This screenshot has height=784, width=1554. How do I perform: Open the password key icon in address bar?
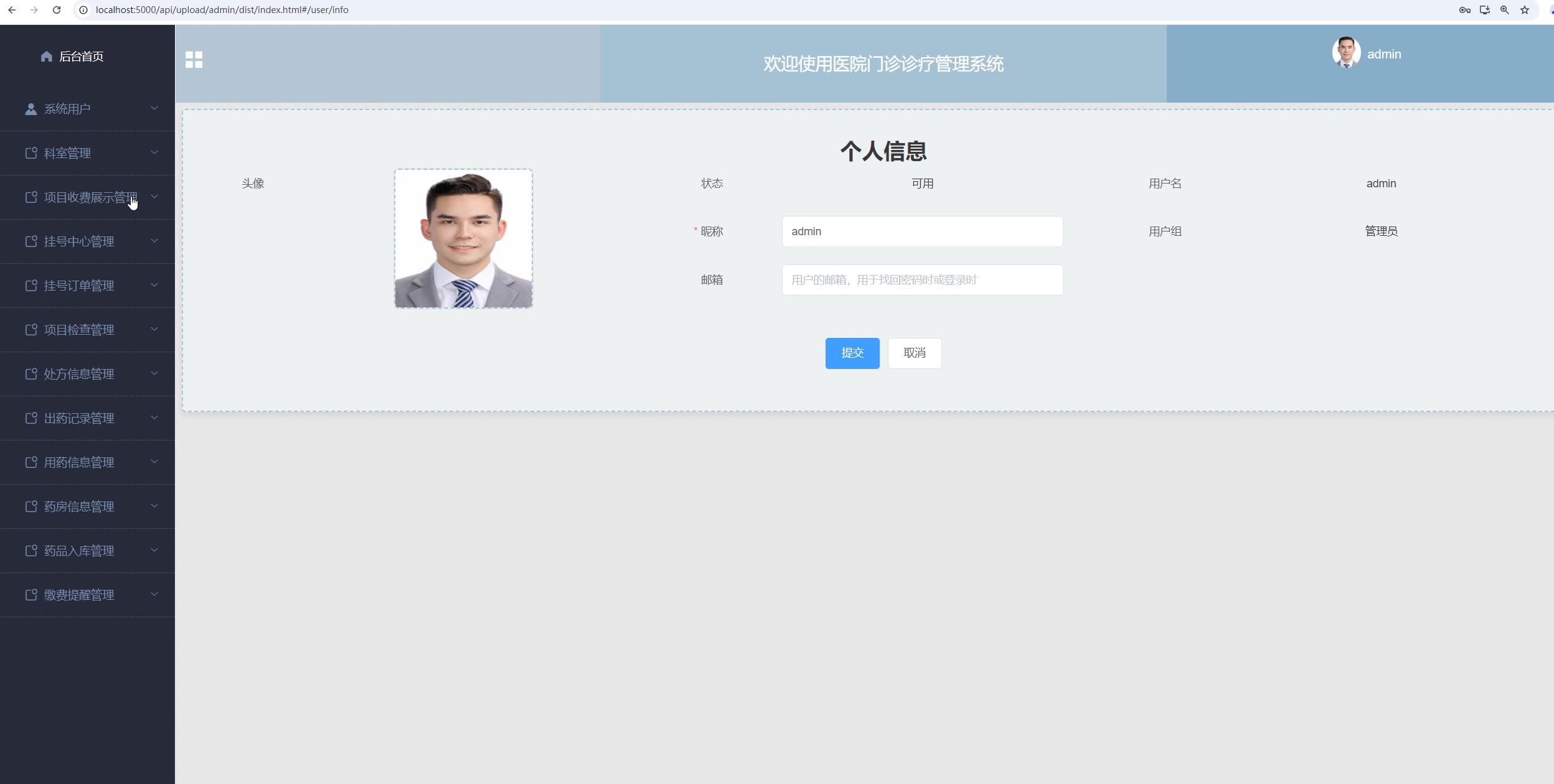pos(1465,10)
